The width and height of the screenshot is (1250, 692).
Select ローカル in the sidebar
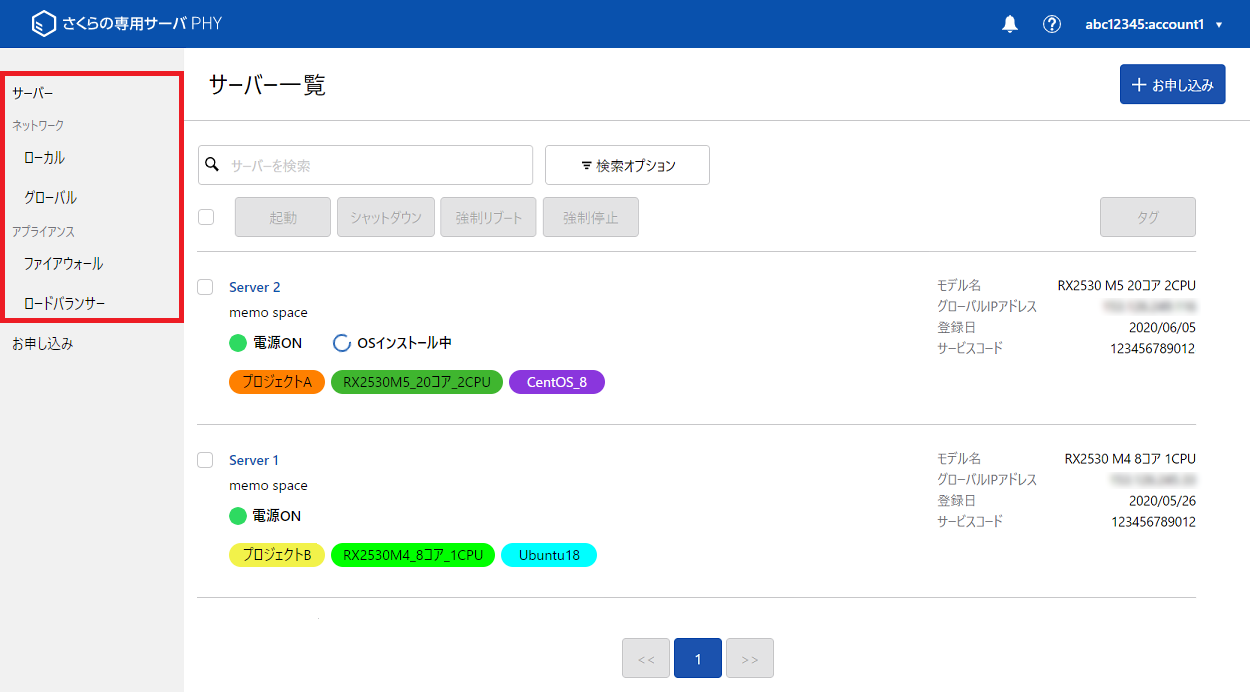45,157
